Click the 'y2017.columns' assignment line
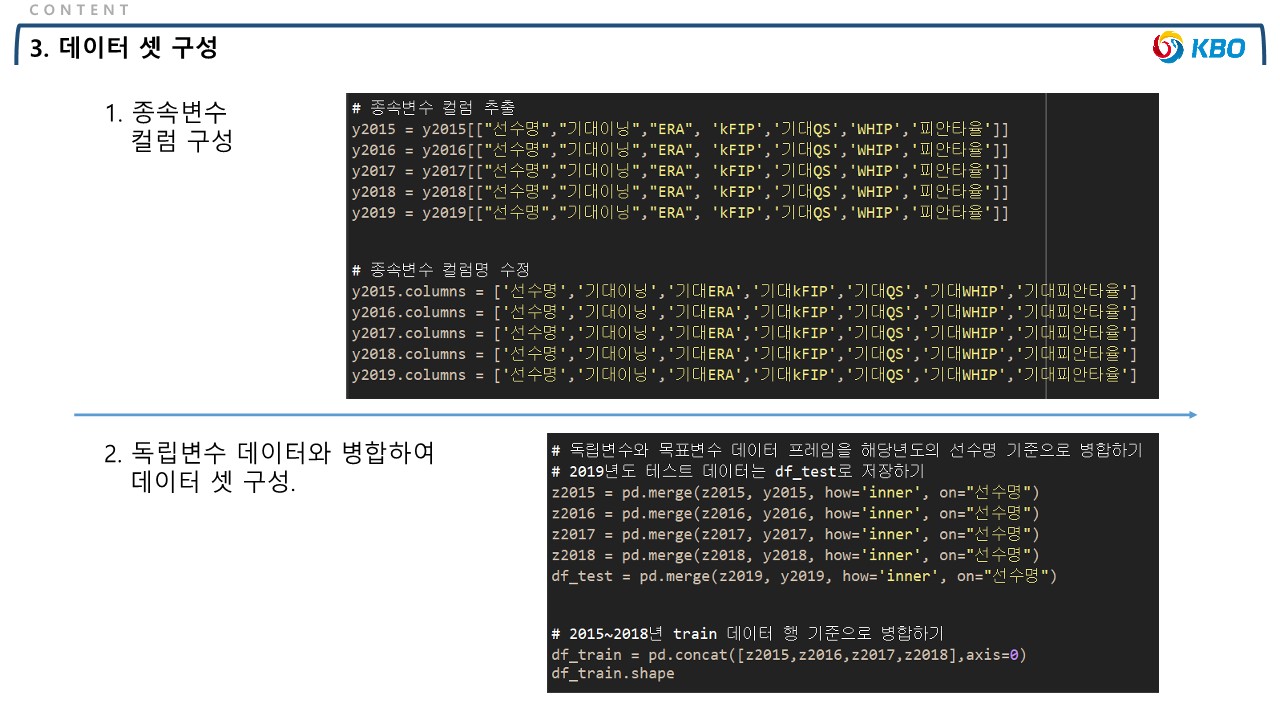Viewport: 1280px width, 720px height. [x=744, y=333]
